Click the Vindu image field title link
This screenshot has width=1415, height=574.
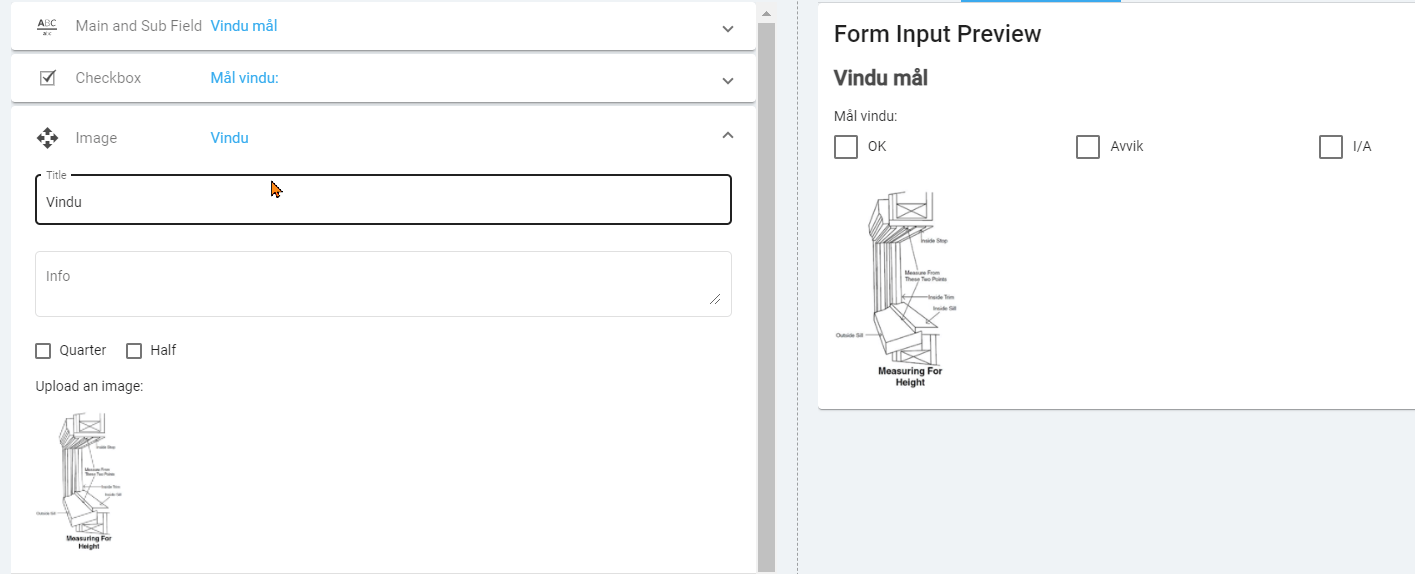click(229, 138)
